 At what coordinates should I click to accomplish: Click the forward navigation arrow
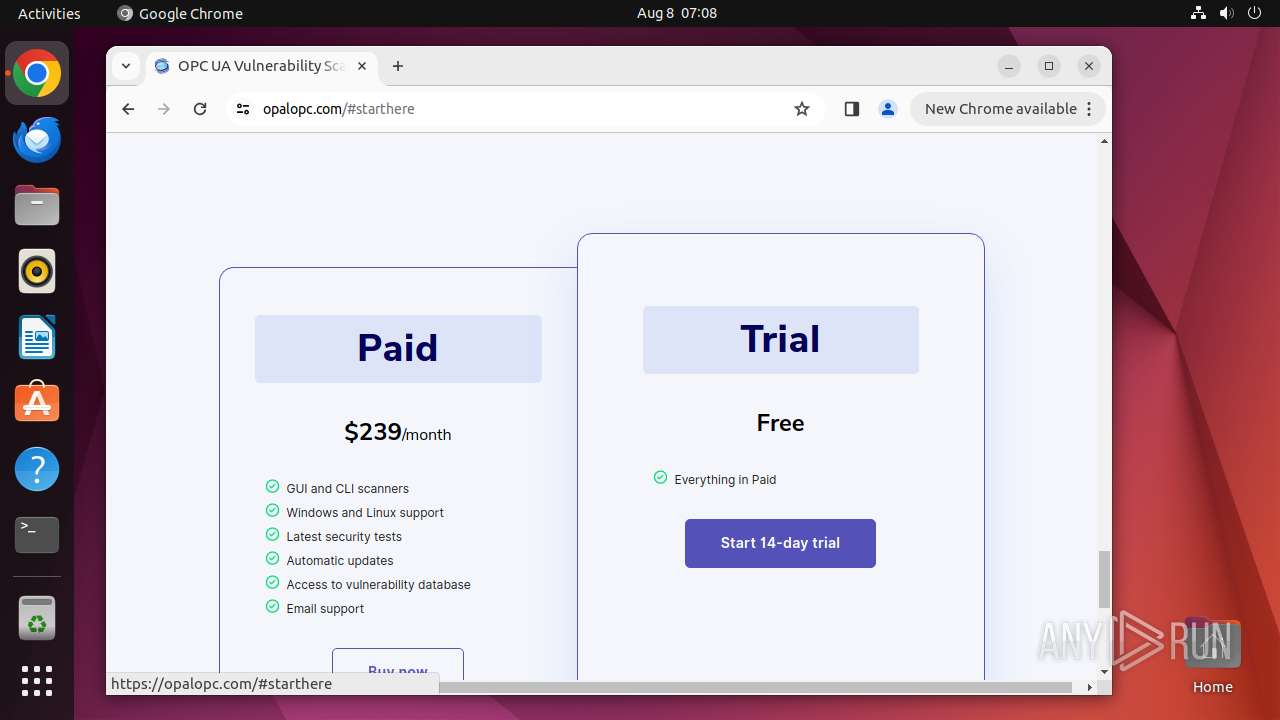164,109
